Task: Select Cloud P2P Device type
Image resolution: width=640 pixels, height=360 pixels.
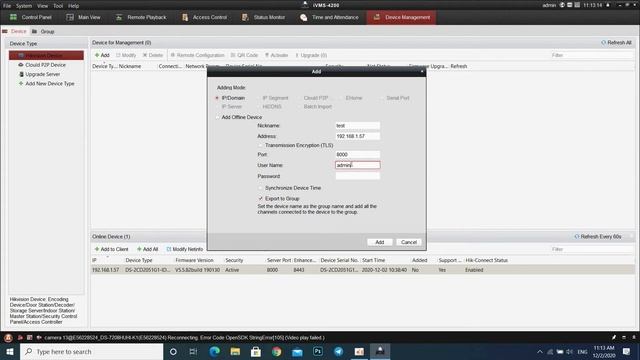Action: pyautogui.click(x=45, y=65)
